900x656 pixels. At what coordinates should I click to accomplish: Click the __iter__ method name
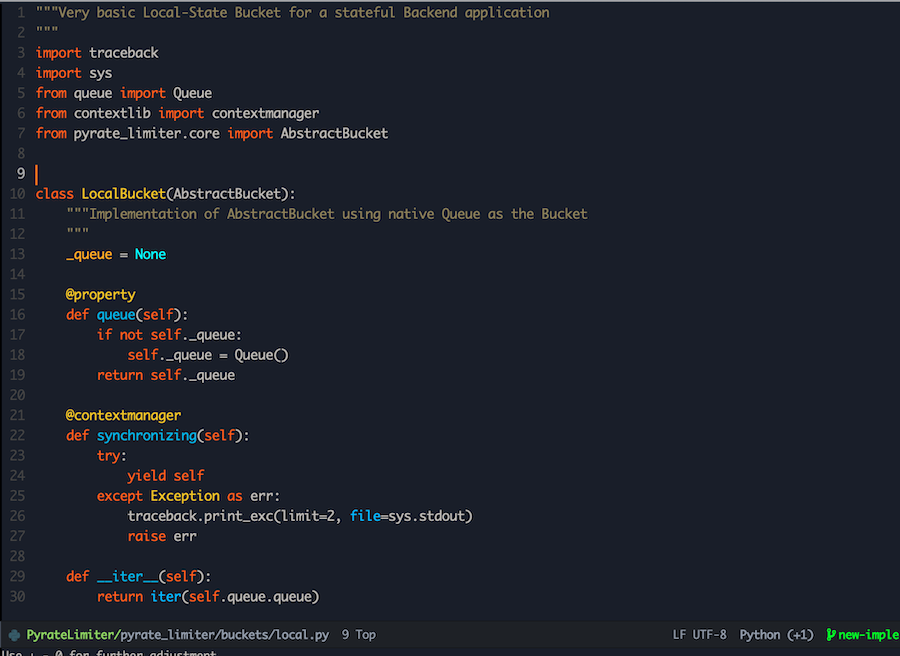[x=127, y=576]
